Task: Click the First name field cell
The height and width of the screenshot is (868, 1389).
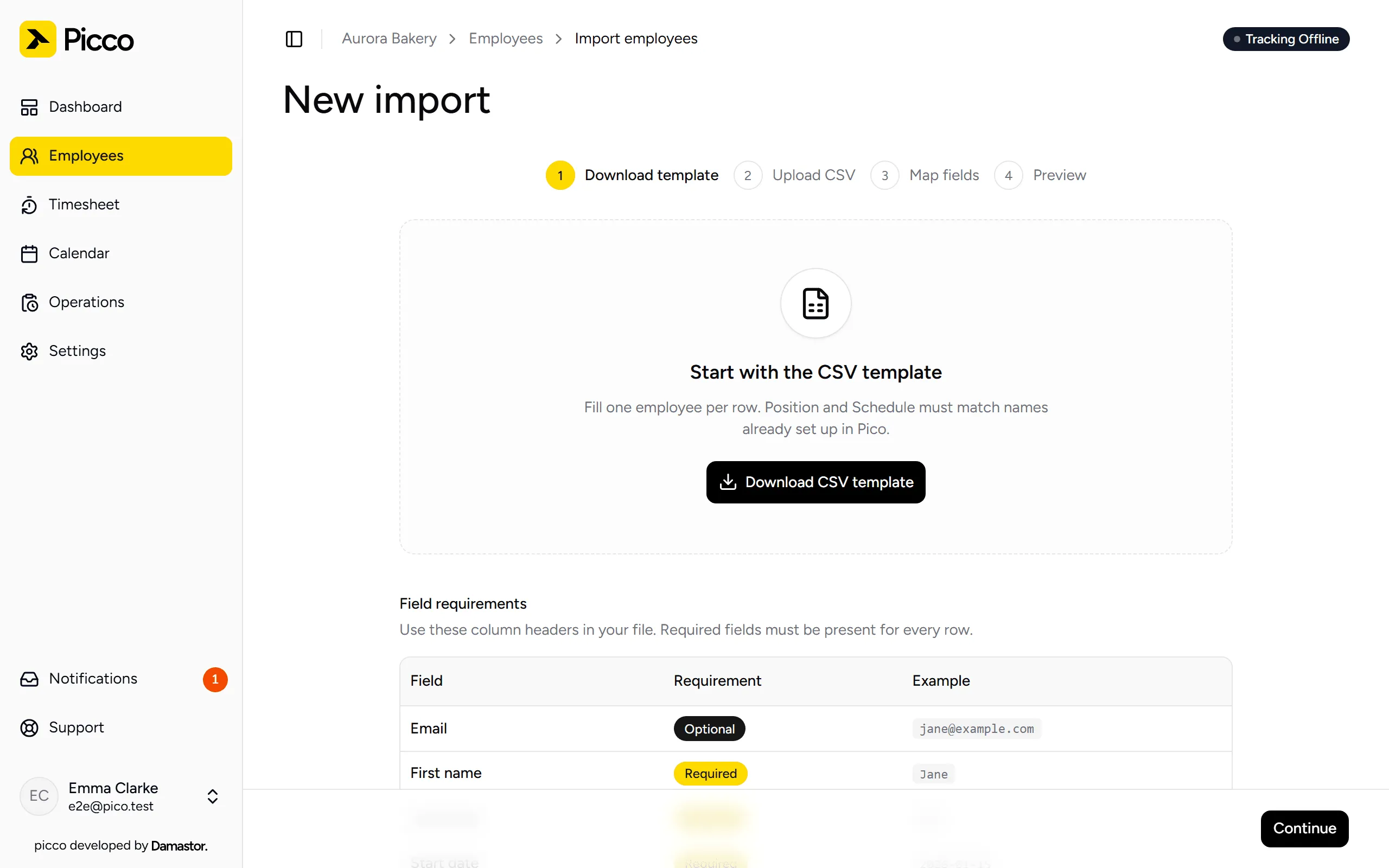Action: click(445, 773)
